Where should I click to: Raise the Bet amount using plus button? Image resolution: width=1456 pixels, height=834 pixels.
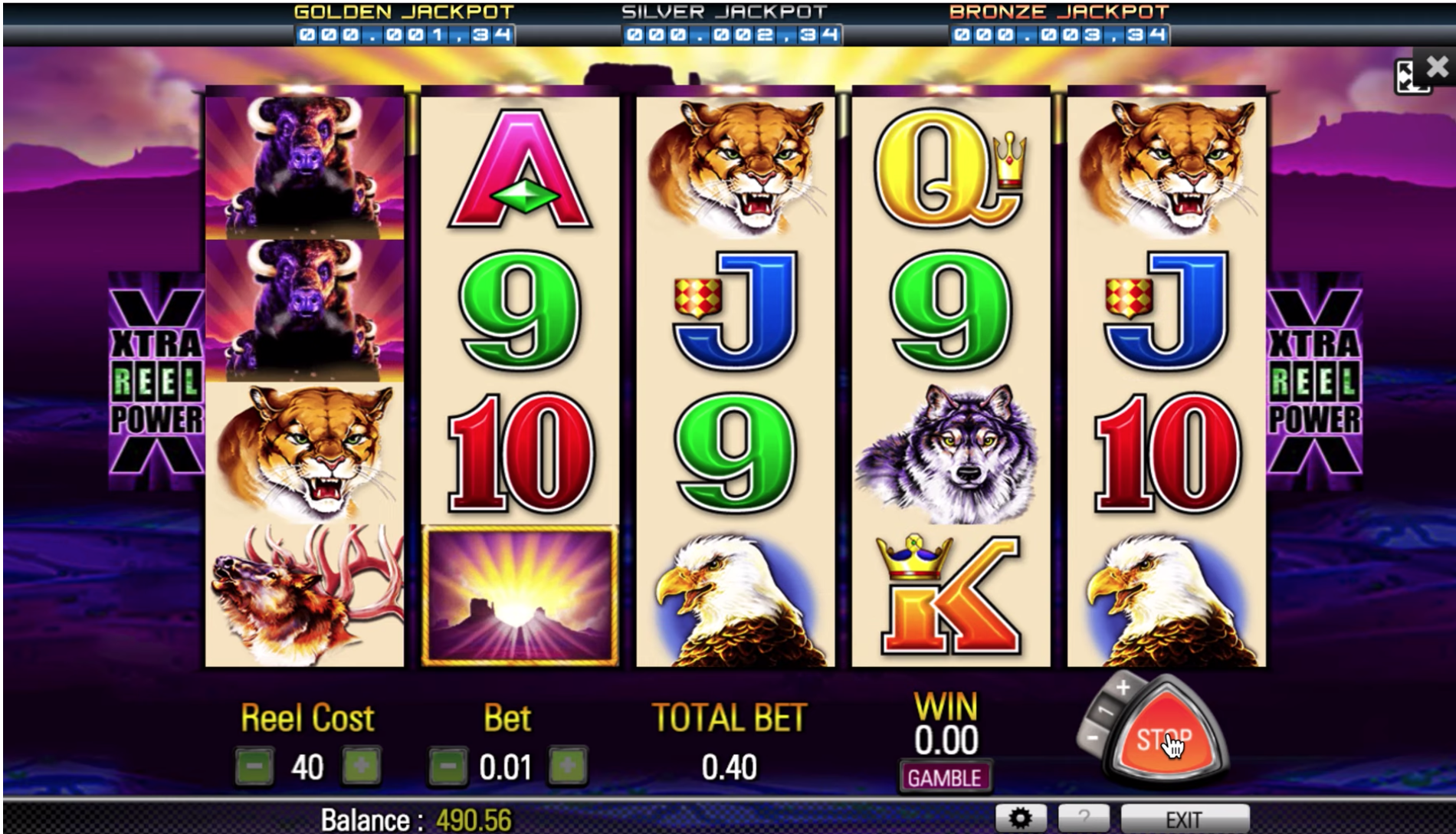pyautogui.click(x=568, y=766)
